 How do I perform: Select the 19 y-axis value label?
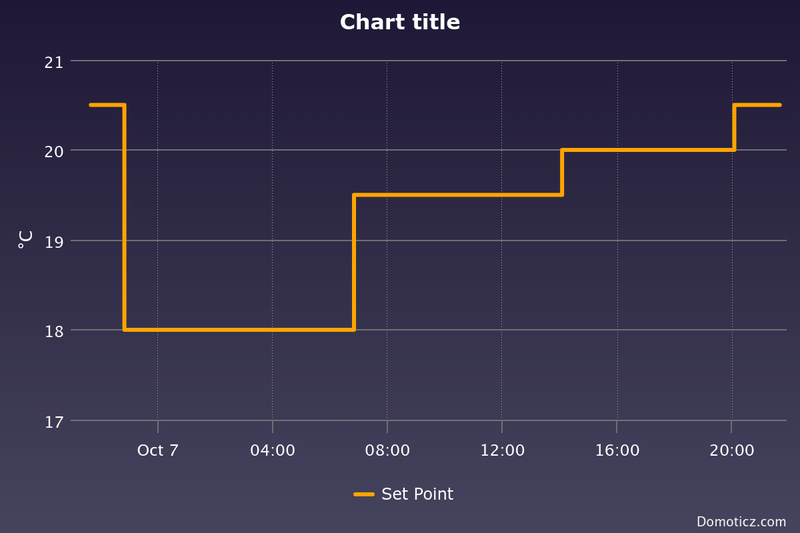53,241
